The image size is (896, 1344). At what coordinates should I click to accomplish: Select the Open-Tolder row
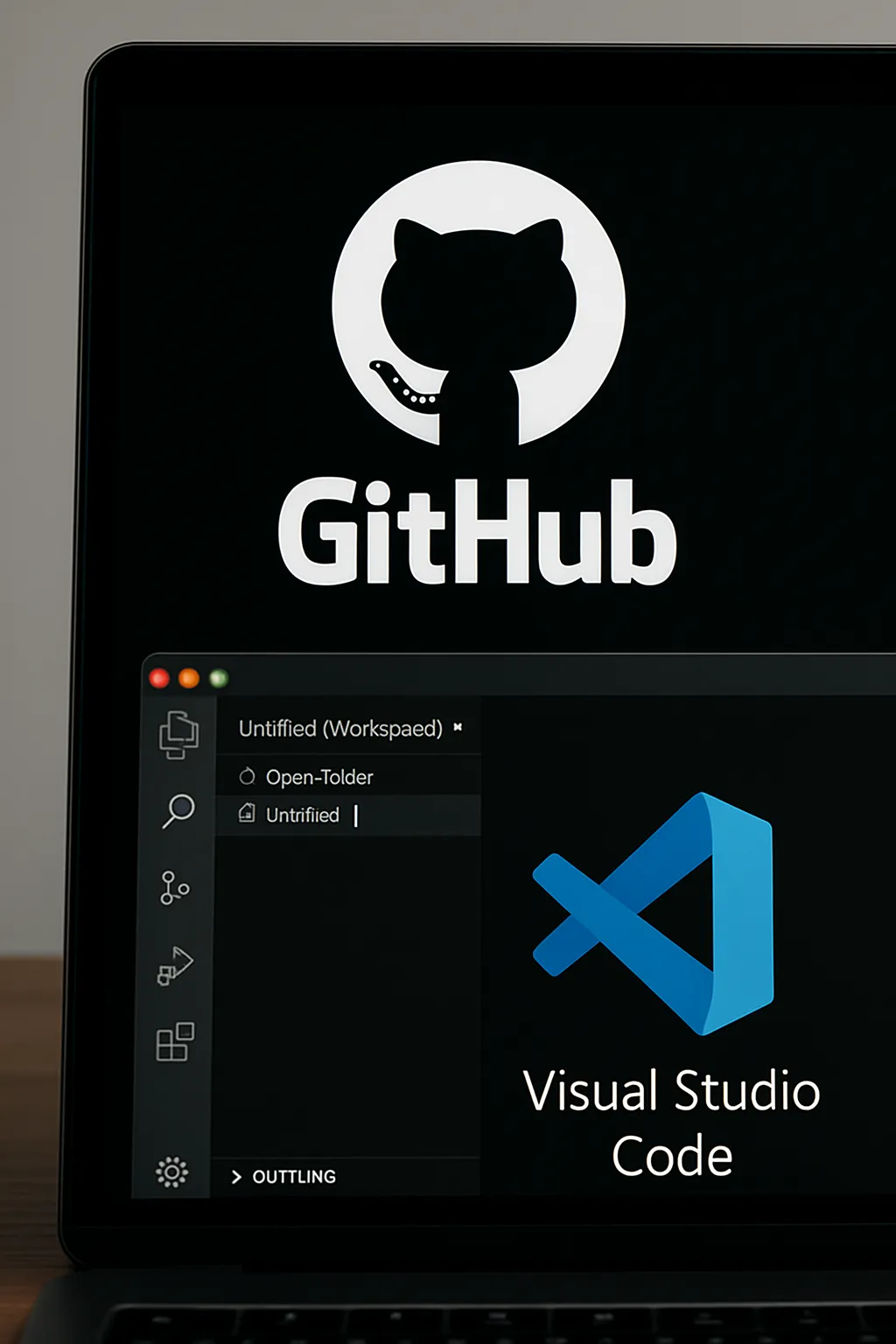click(x=348, y=776)
